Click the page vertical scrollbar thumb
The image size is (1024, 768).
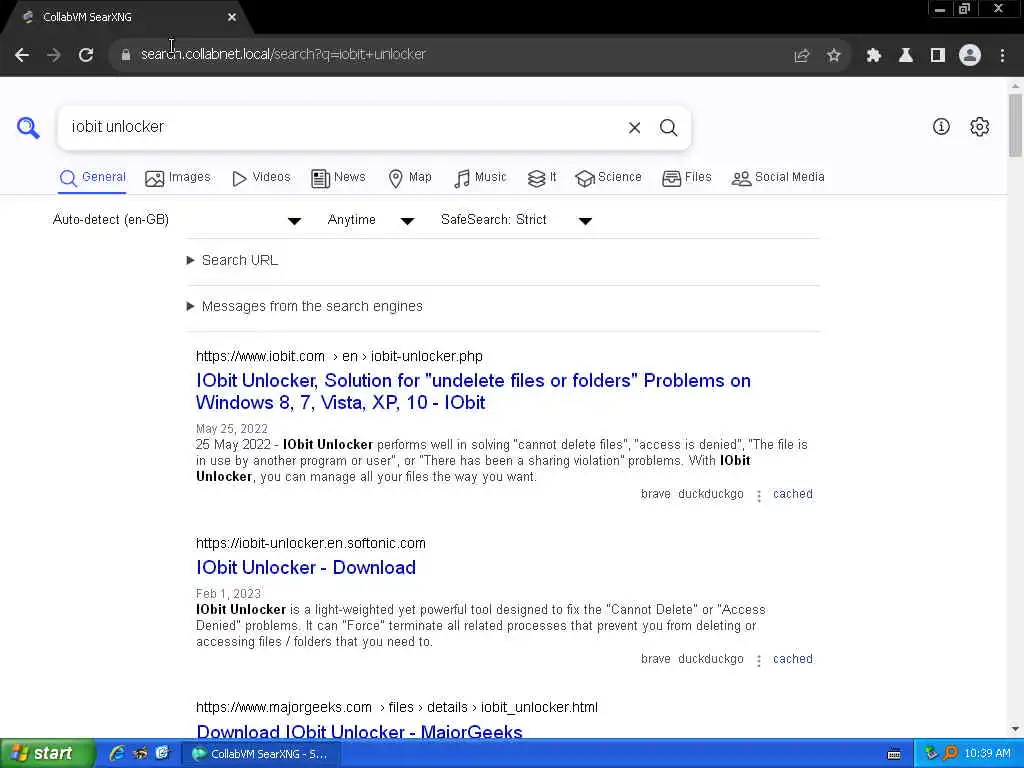pos(1015,125)
